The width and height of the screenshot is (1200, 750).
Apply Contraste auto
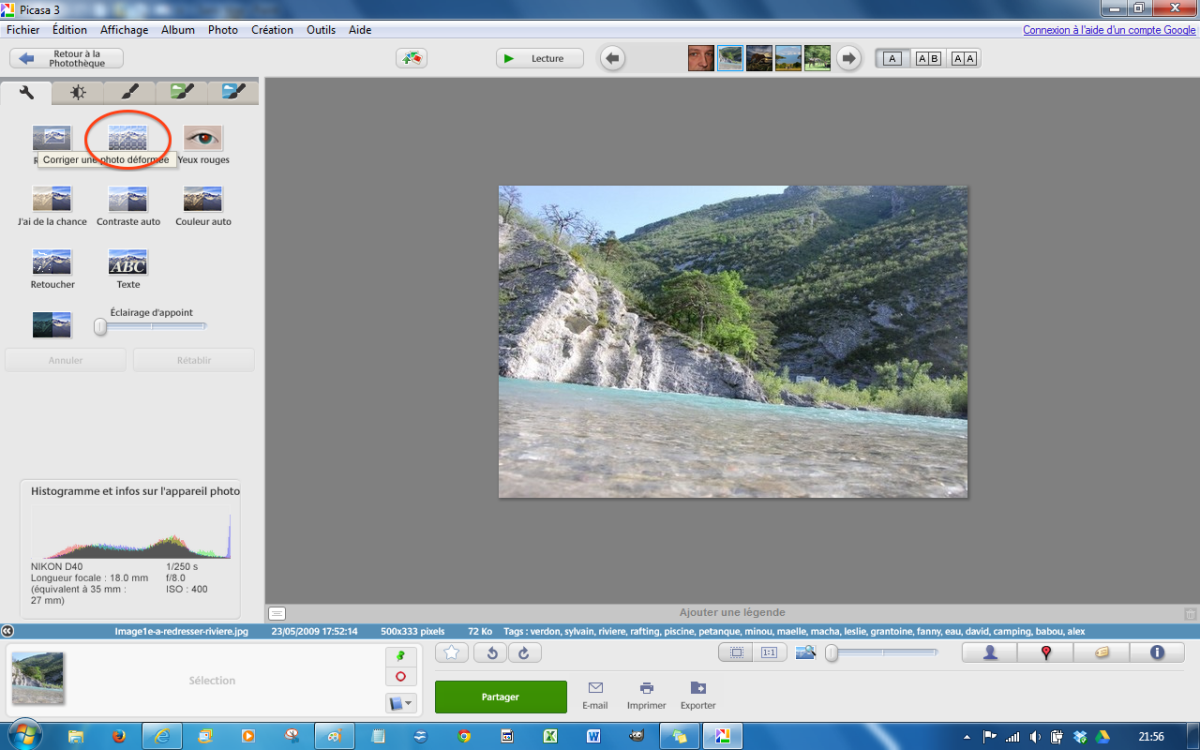(x=128, y=199)
